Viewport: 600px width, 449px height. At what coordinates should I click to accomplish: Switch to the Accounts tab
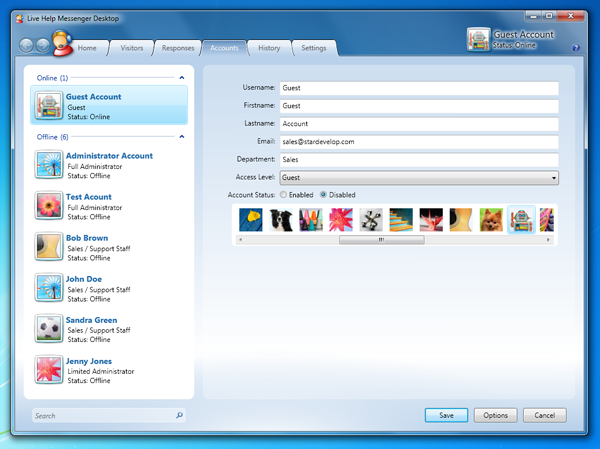tap(224, 48)
